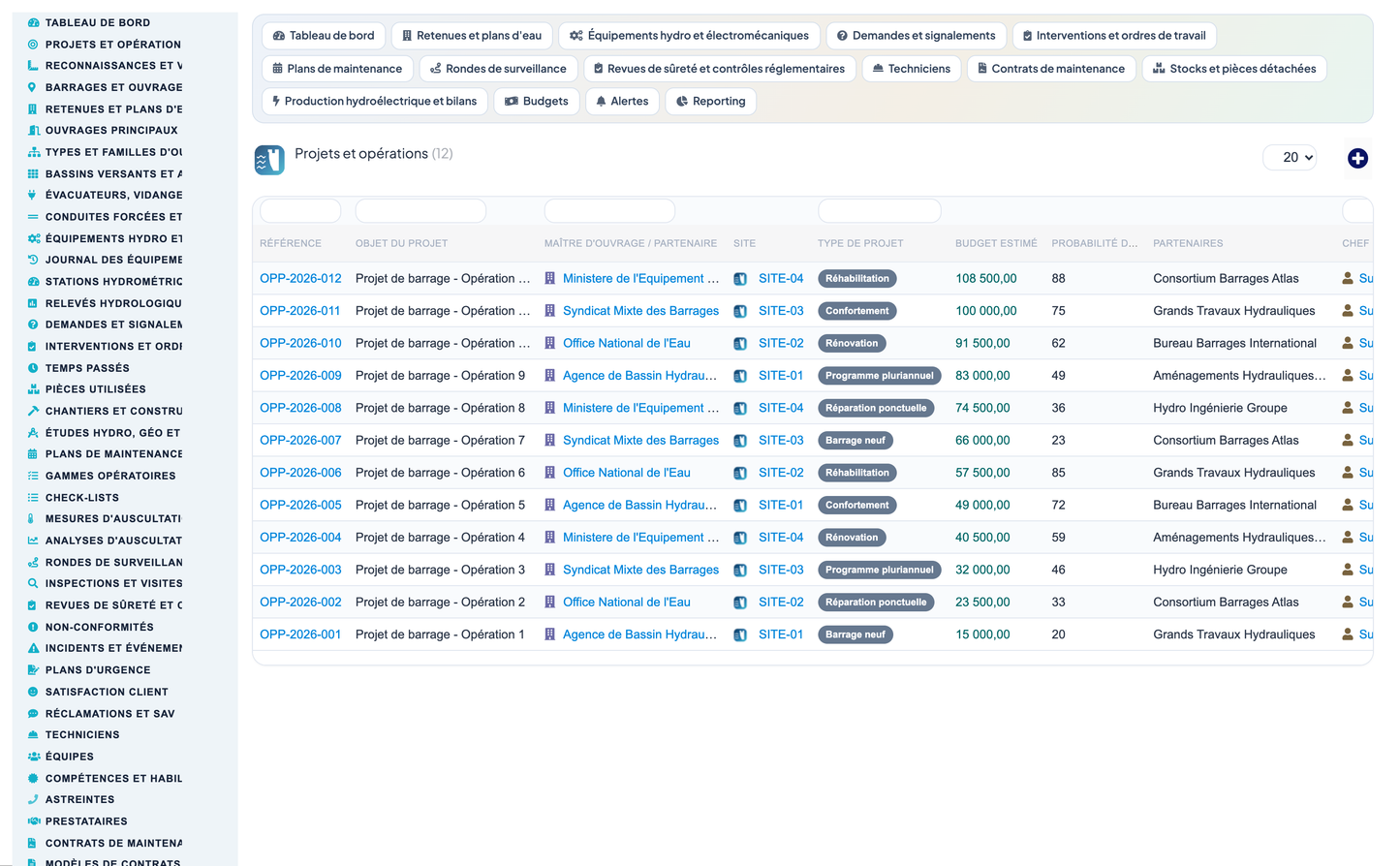Click the Inspections et visites search icon
The height and width of the screenshot is (866, 1400).
pos(33,584)
